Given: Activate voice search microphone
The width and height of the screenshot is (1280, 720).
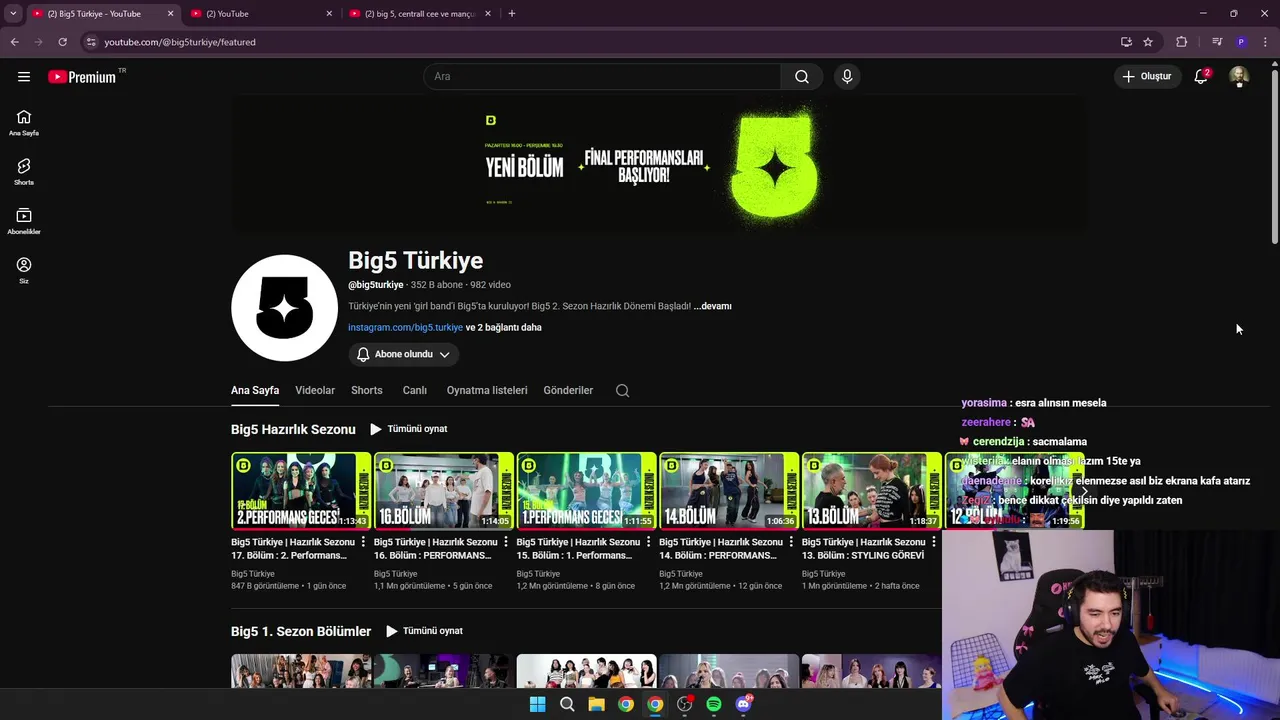Looking at the screenshot, I should (x=847, y=76).
